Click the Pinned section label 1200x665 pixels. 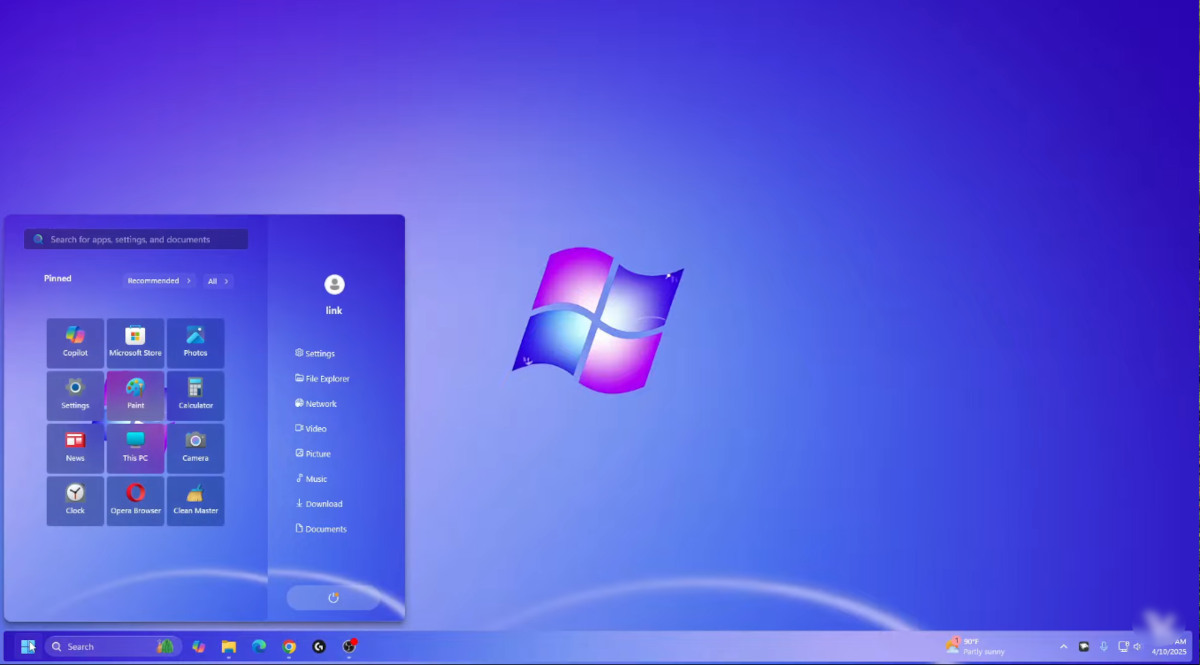58,278
